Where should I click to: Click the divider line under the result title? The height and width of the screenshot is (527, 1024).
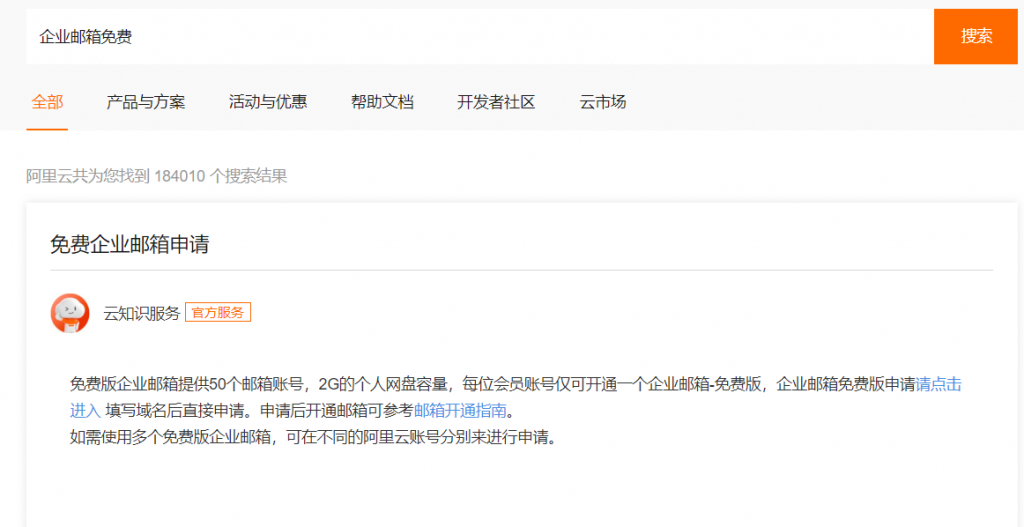(521, 270)
